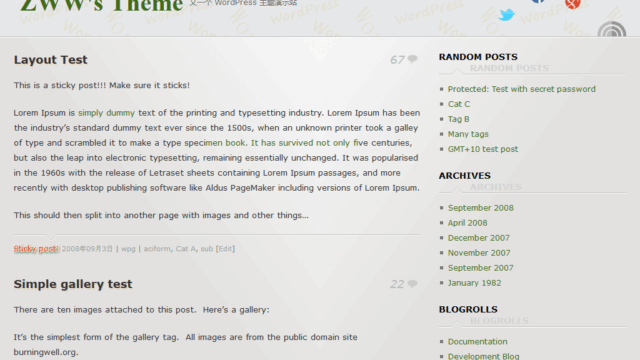This screenshot has width=640, height=360.
Task: Click the wpg author link
Action: point(128,249)
